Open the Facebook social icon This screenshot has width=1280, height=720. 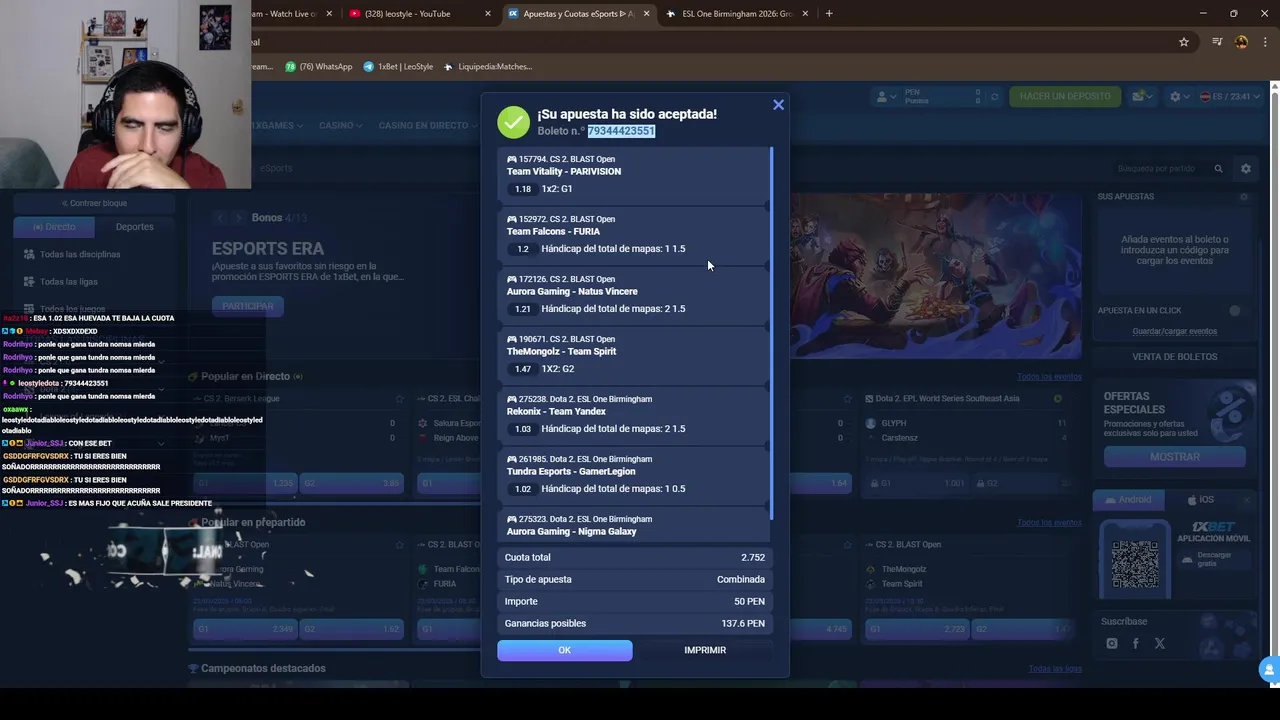click(x=1136, y=644)
